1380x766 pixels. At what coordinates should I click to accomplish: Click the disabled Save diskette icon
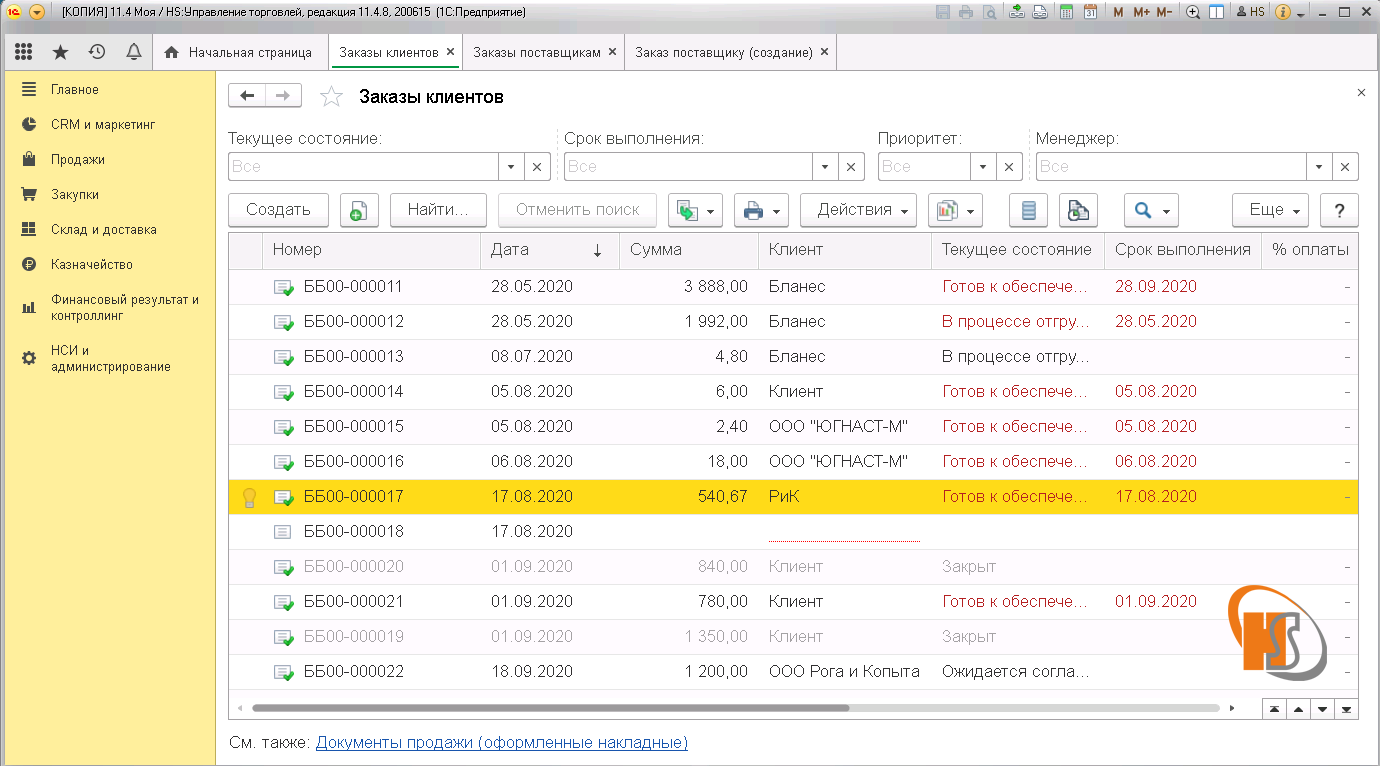click(x=942, y=12)
